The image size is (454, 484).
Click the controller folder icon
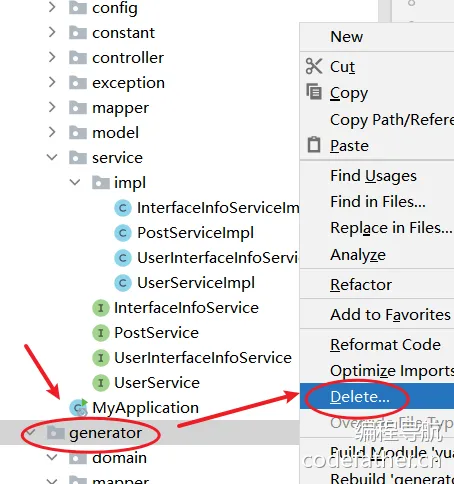point(78,57)
